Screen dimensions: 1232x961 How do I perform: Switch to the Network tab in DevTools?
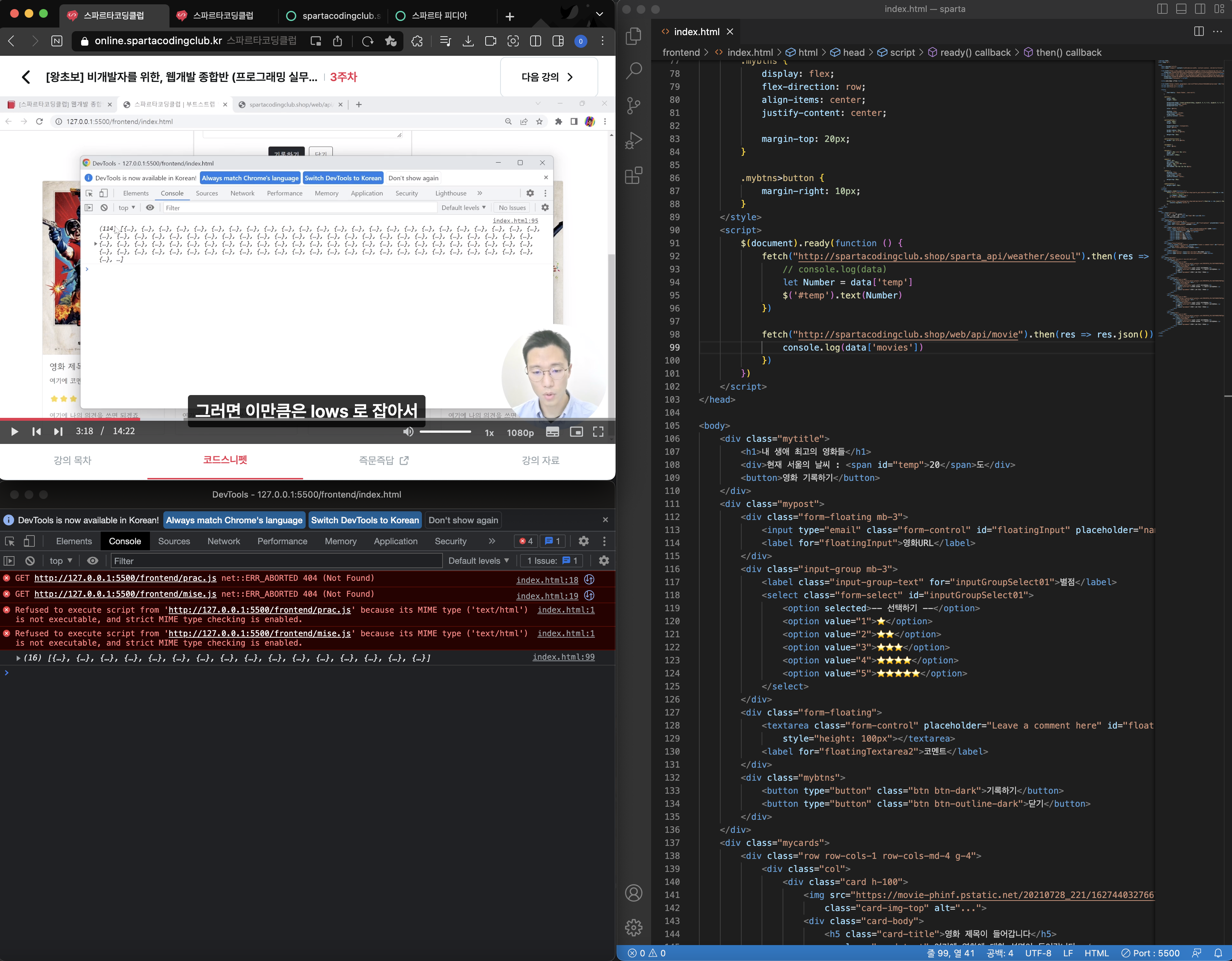pos(223,541)
